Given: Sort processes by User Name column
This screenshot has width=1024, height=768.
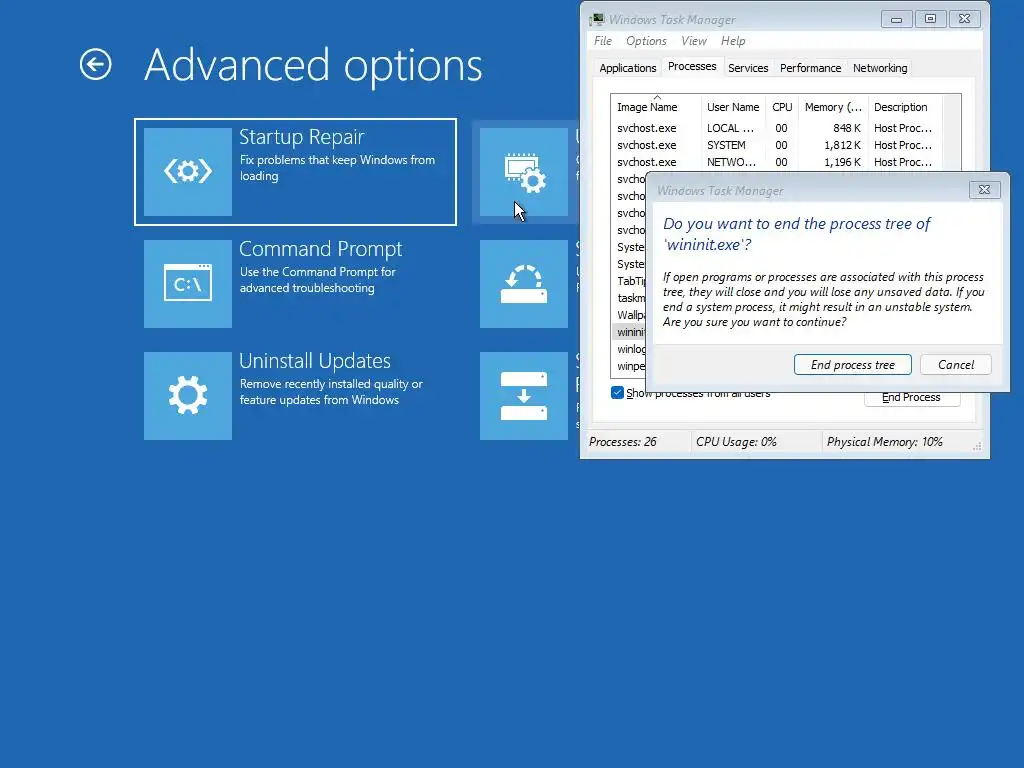Looking at the screenshot, I should coord(734,107).
